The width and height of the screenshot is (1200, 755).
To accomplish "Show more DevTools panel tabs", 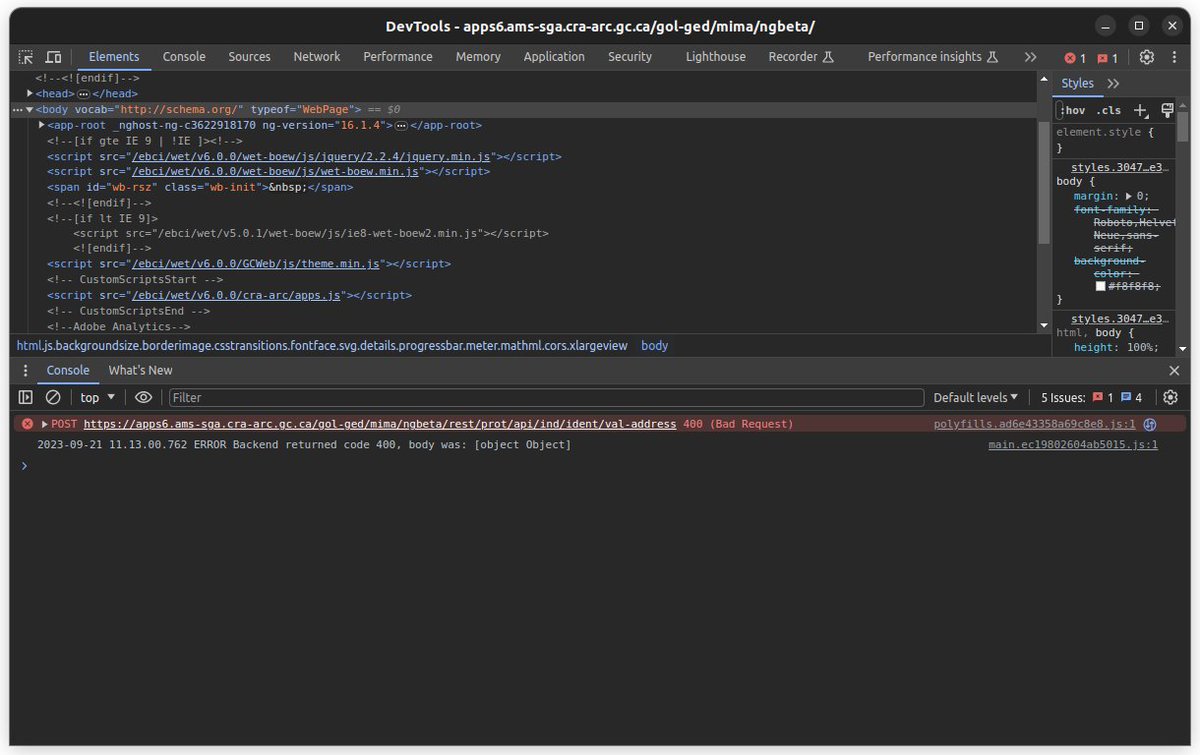I will coord(1030,57).
